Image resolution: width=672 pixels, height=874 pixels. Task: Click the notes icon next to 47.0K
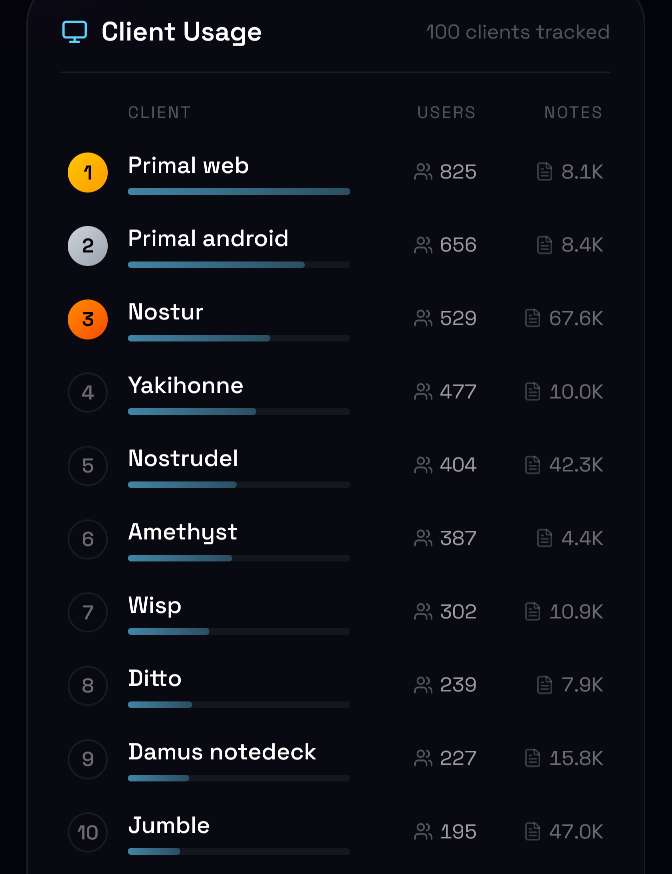(533, 832)
